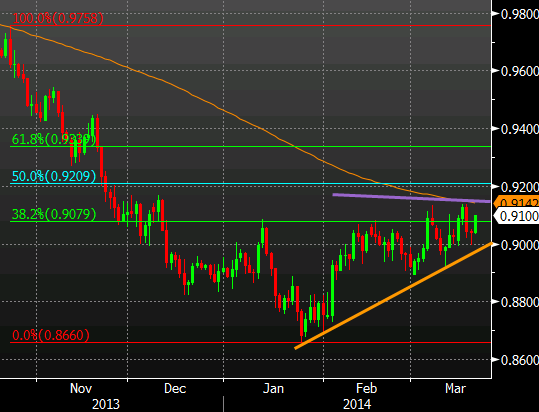539x412 pixels.
Task: Click the 2013 year label
Action: click(106, 404)
